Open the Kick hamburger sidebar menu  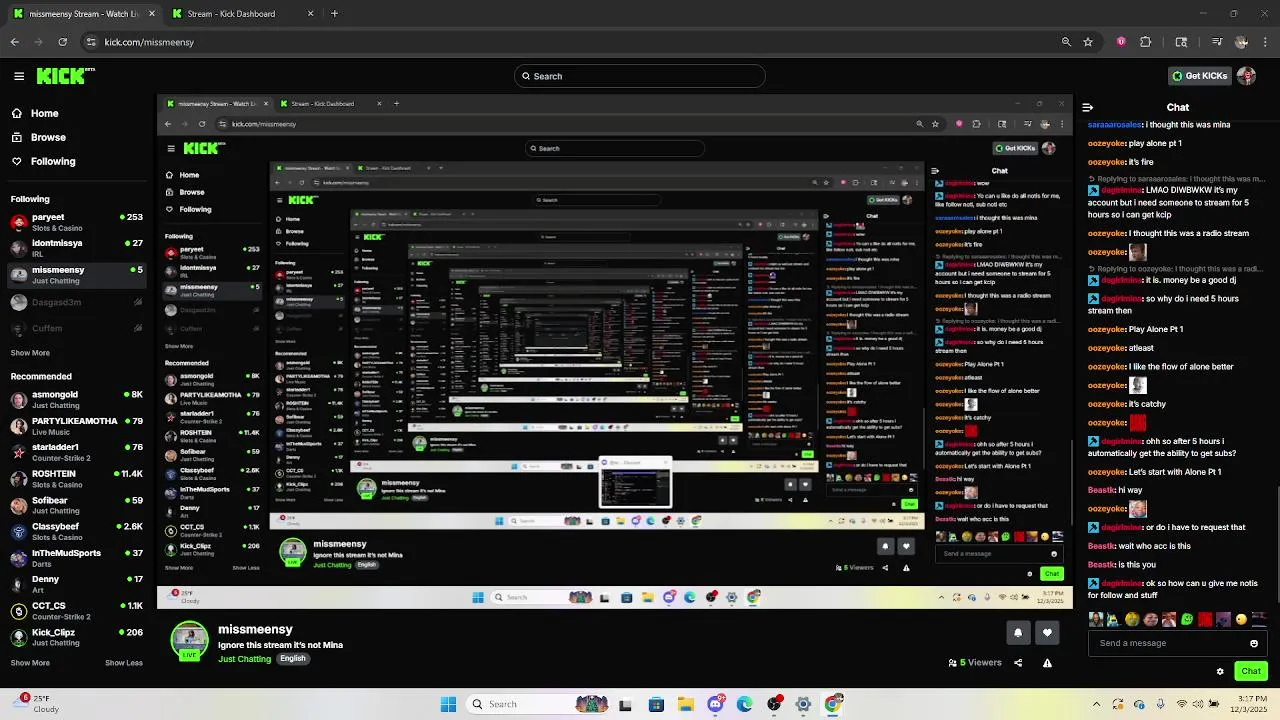point(19,76)
